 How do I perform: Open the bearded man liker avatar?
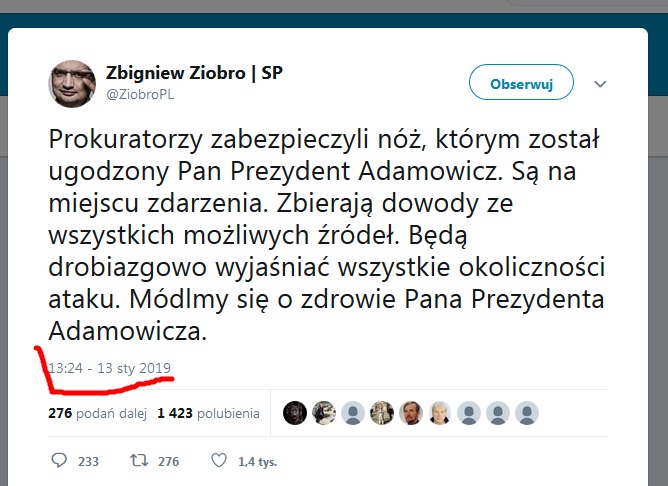(411, 413)
